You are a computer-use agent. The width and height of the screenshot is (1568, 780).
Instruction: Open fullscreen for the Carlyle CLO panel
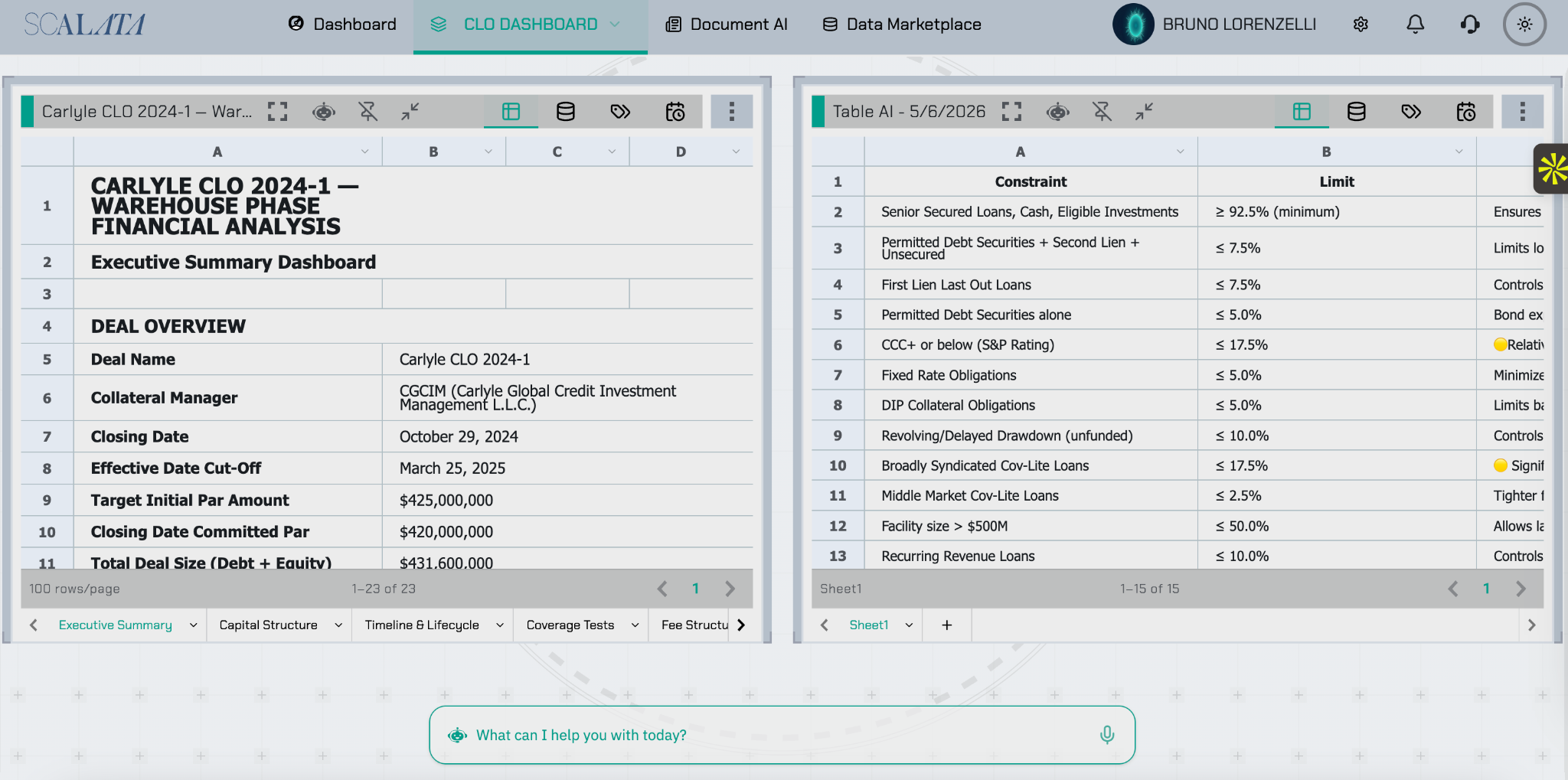point(278,112)
